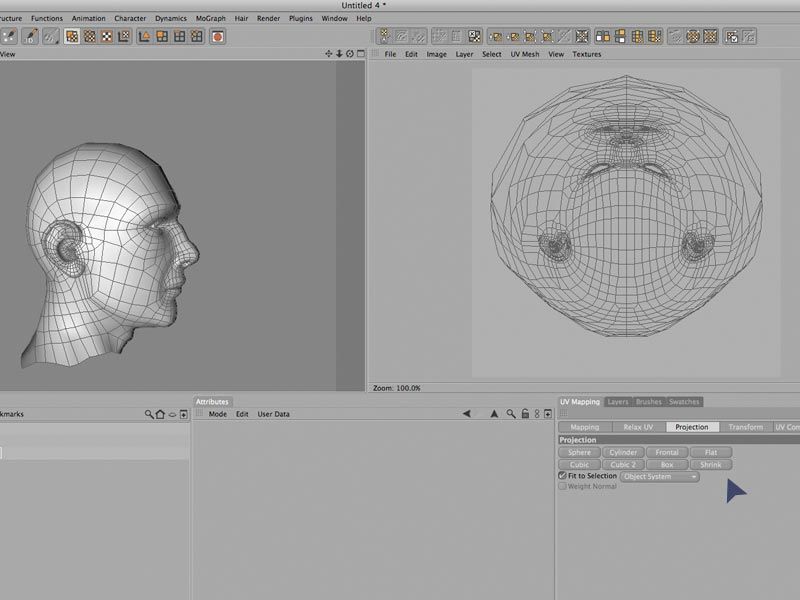The width and height of the screenshot is (800, 600).
Task: Open the Layers tab
Action: [618, 402]
